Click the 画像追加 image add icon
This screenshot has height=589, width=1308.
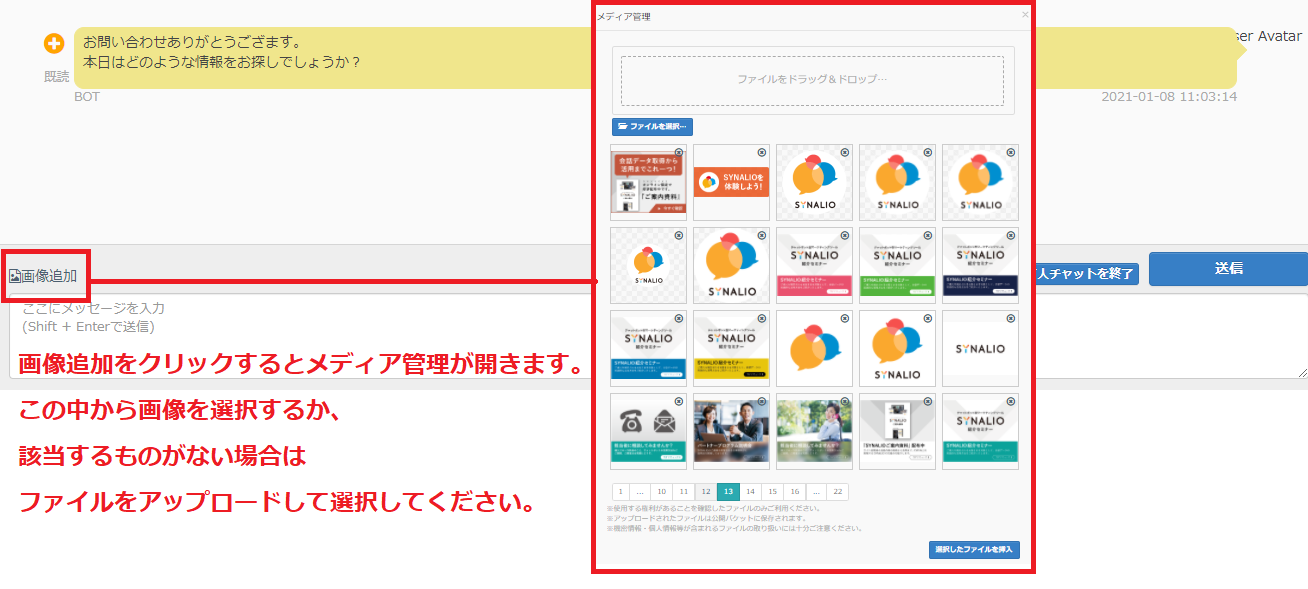tap(15, 276)
